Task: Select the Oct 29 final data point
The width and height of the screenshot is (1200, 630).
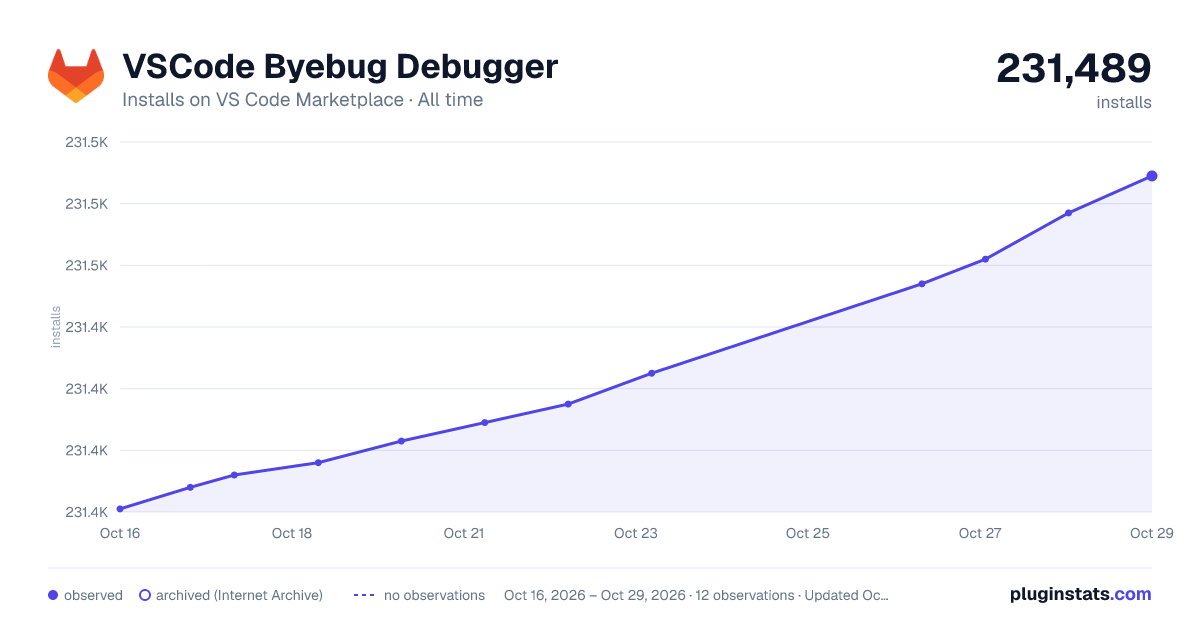Action: pyautogui.click(x=1152, y=176)
